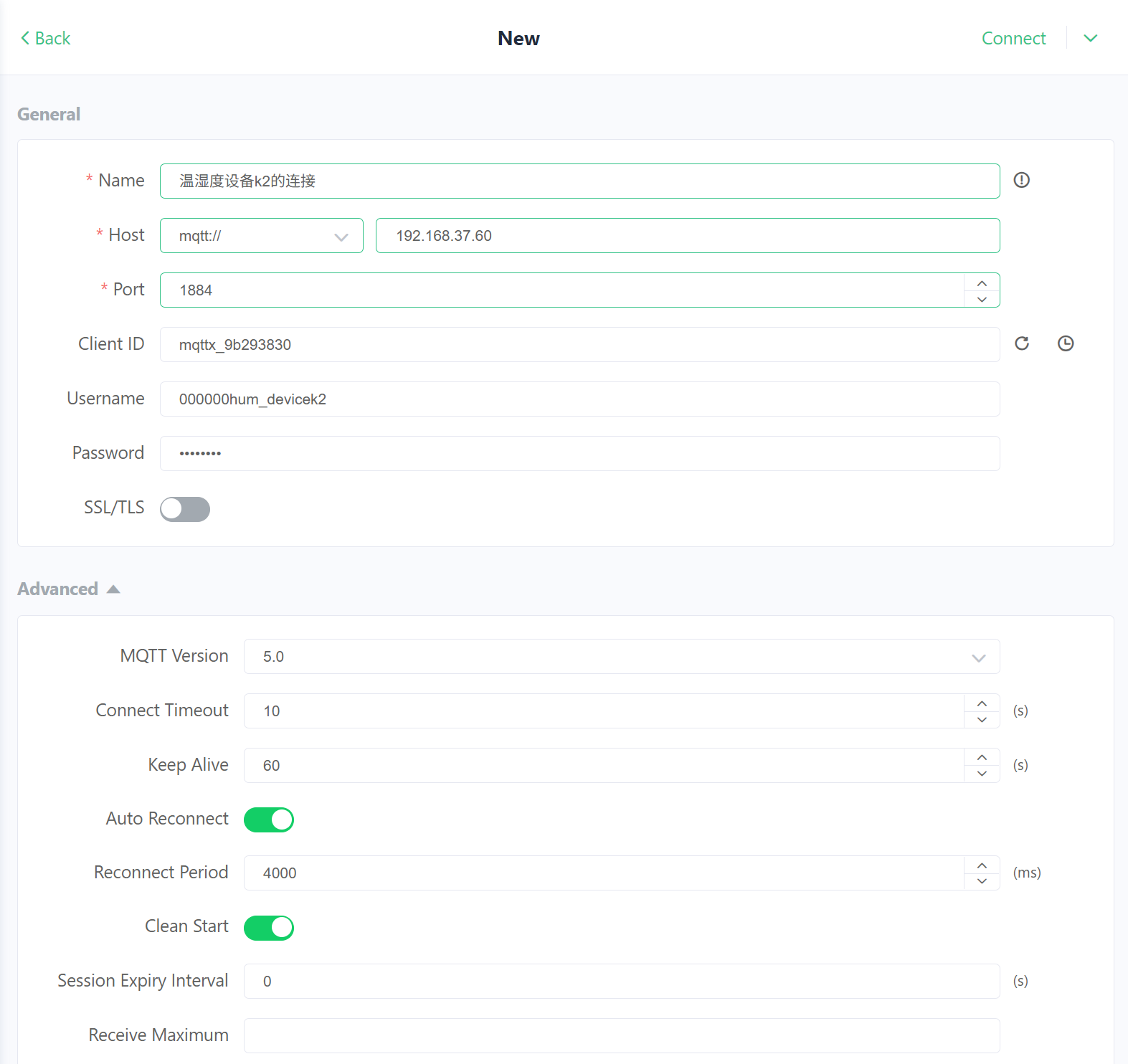Increase the Reconnect Period value

982,865
